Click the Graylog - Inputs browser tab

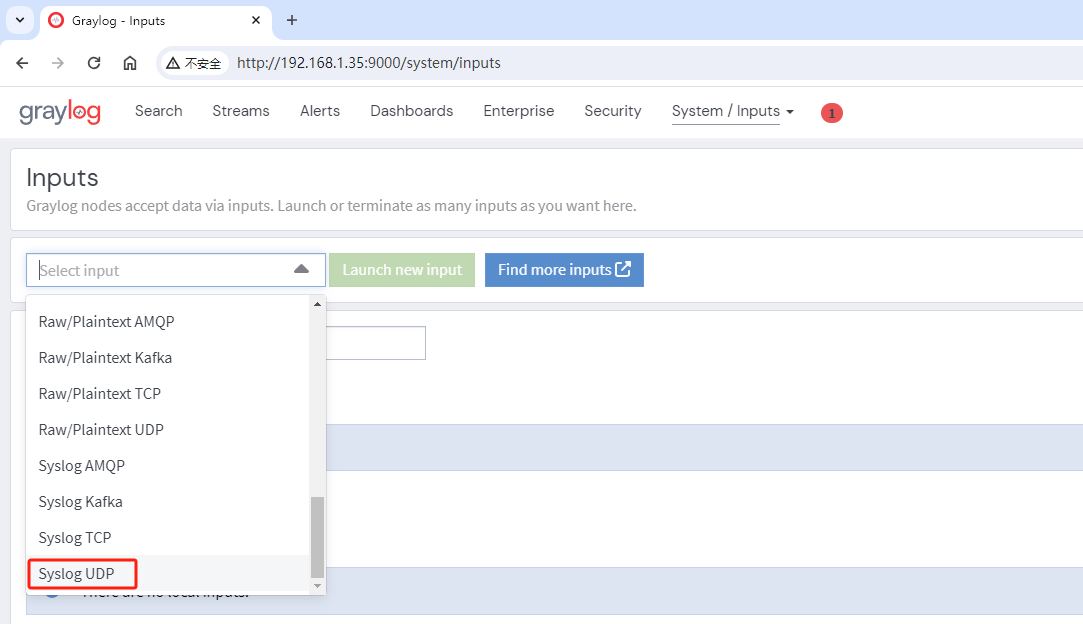click(x=155, y=21)
